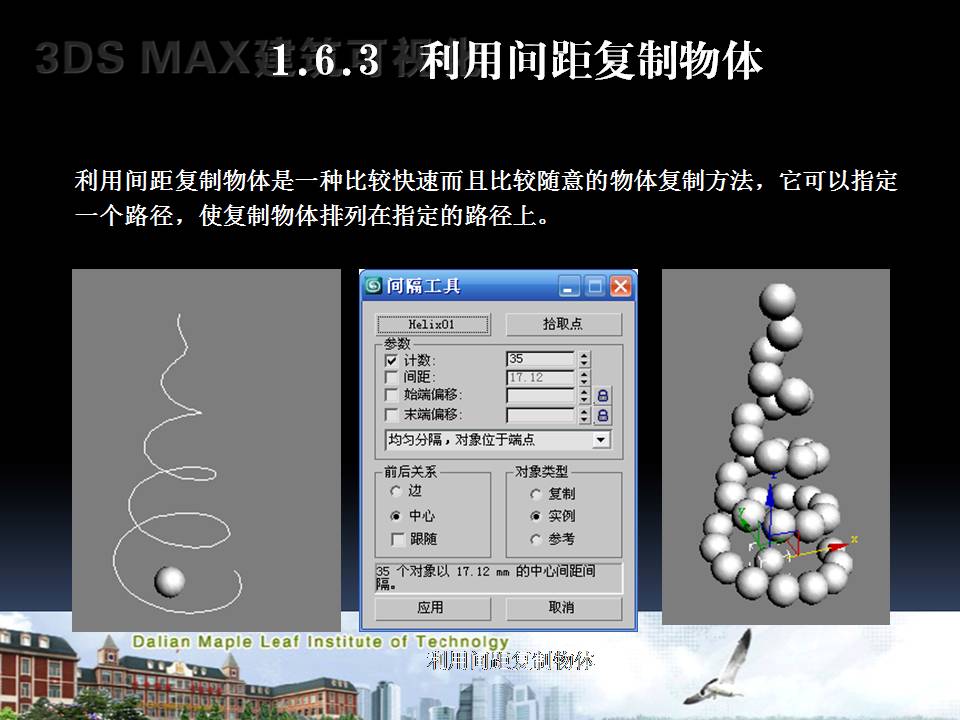Open the 均匀分隔 distribution dropdown
Image resolution: width=960 pixels, height=720 pixels.
(x=601, y=440)
